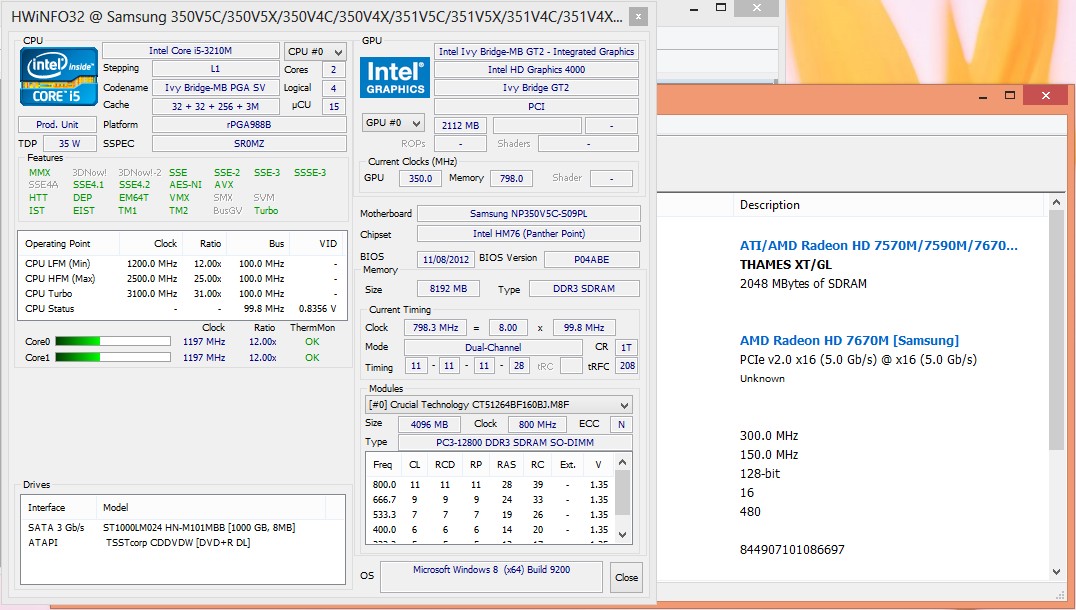Click the ATI/AMD Radeon HD 7570M link

click(x=878, y=246)
